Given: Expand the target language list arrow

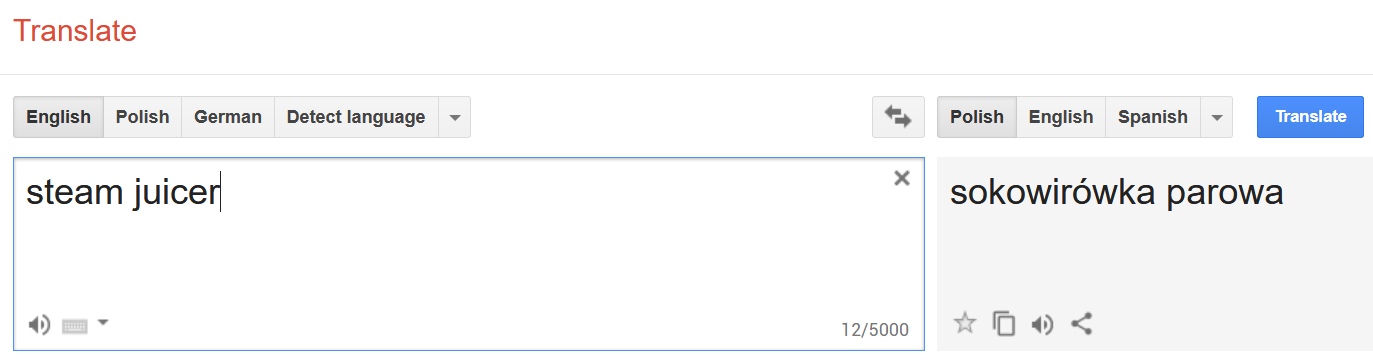Looking at the screenshot, I should point(1216,117).
